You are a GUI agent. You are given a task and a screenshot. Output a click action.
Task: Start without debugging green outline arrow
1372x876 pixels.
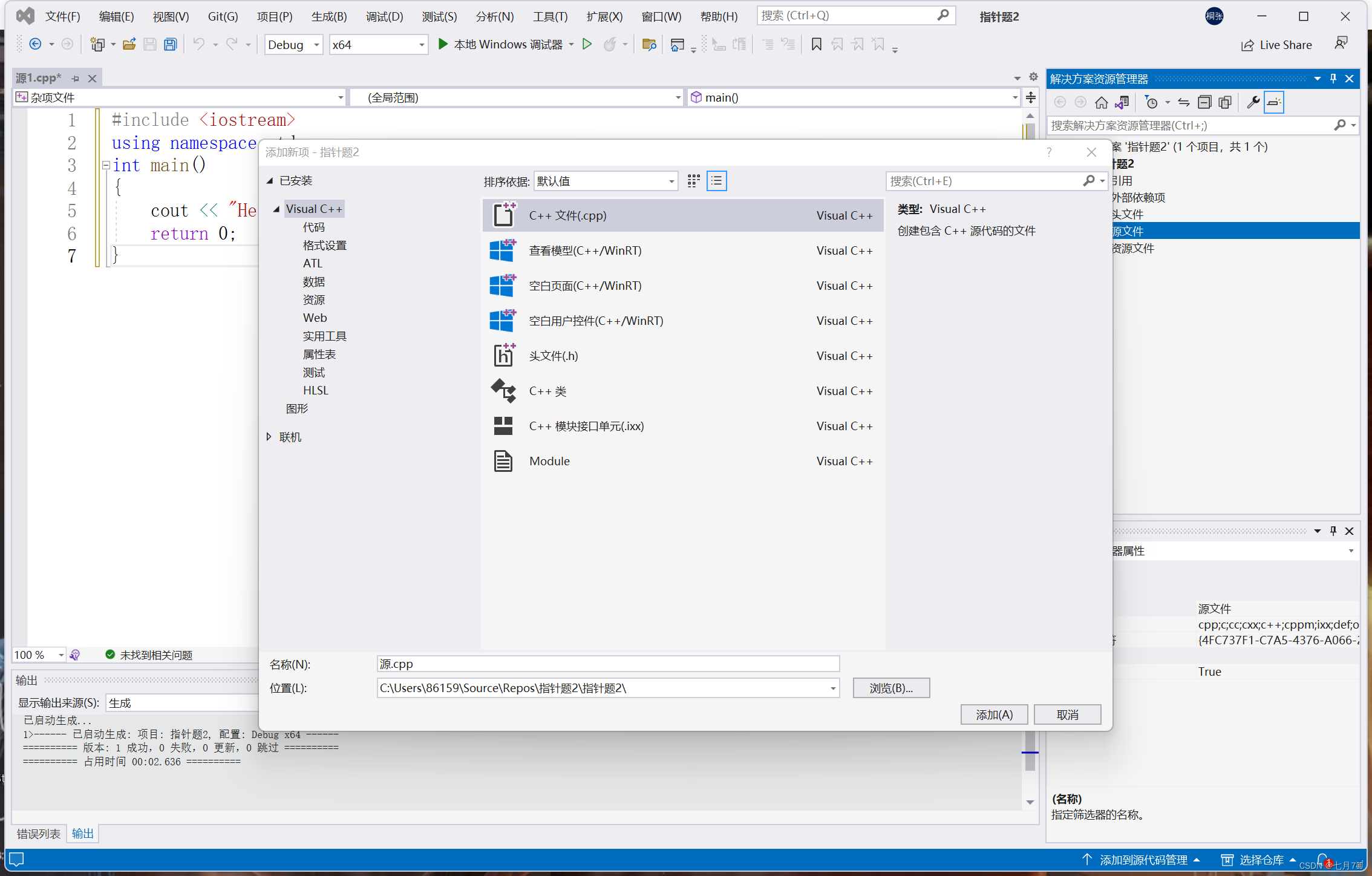[586, 44]
